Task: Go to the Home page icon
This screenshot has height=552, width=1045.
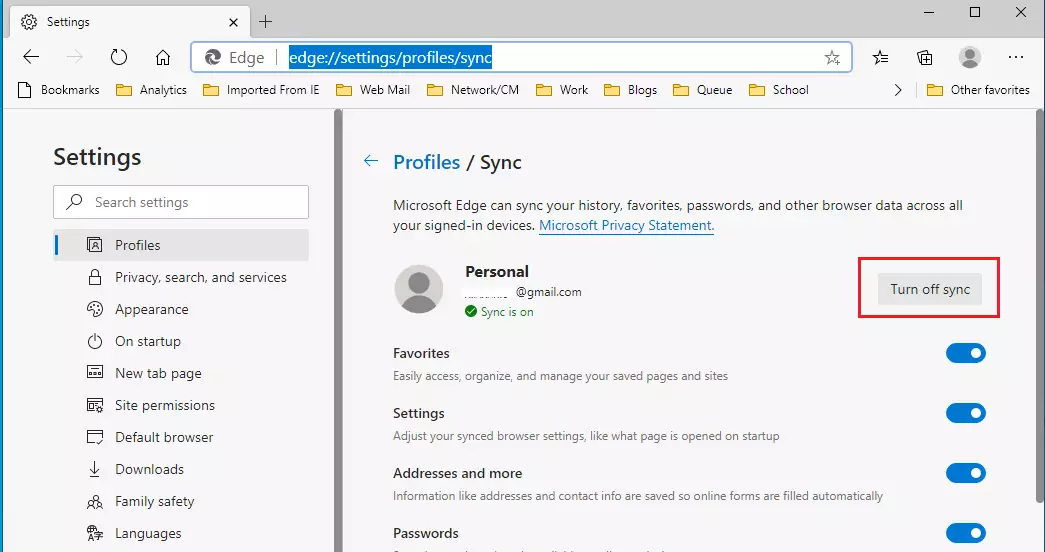Action: [x=163, y=57]
